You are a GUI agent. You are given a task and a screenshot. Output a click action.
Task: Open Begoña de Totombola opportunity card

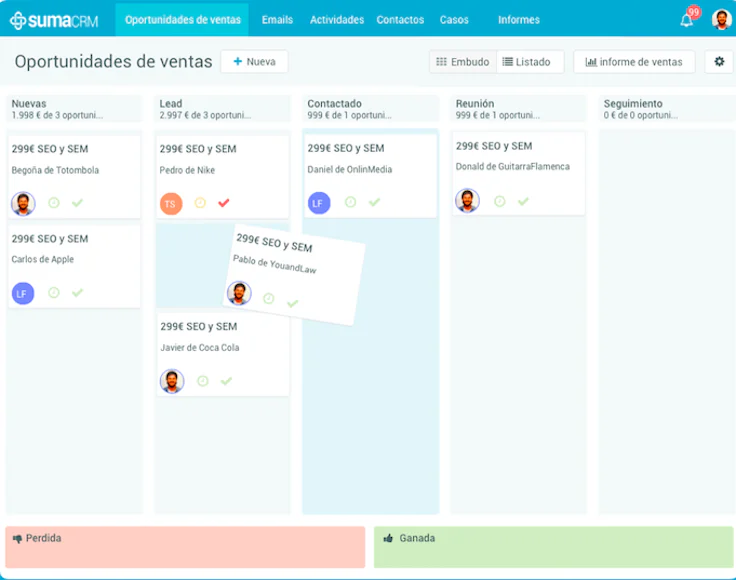(x=74, y=177)
